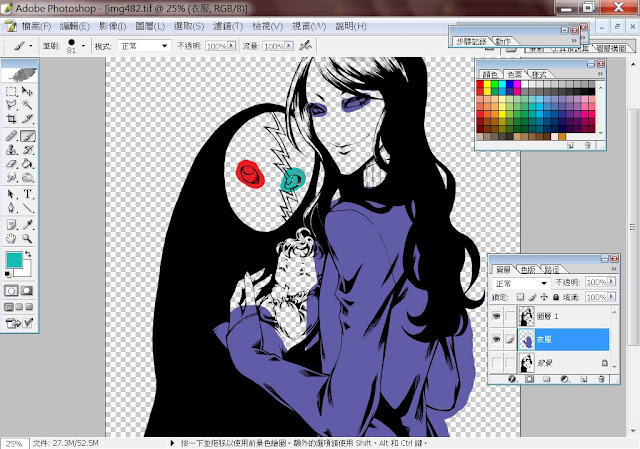Open Swatches panel flyout menu arrows
This screenshot has height=449, width=640.
[x=600, y=74]
